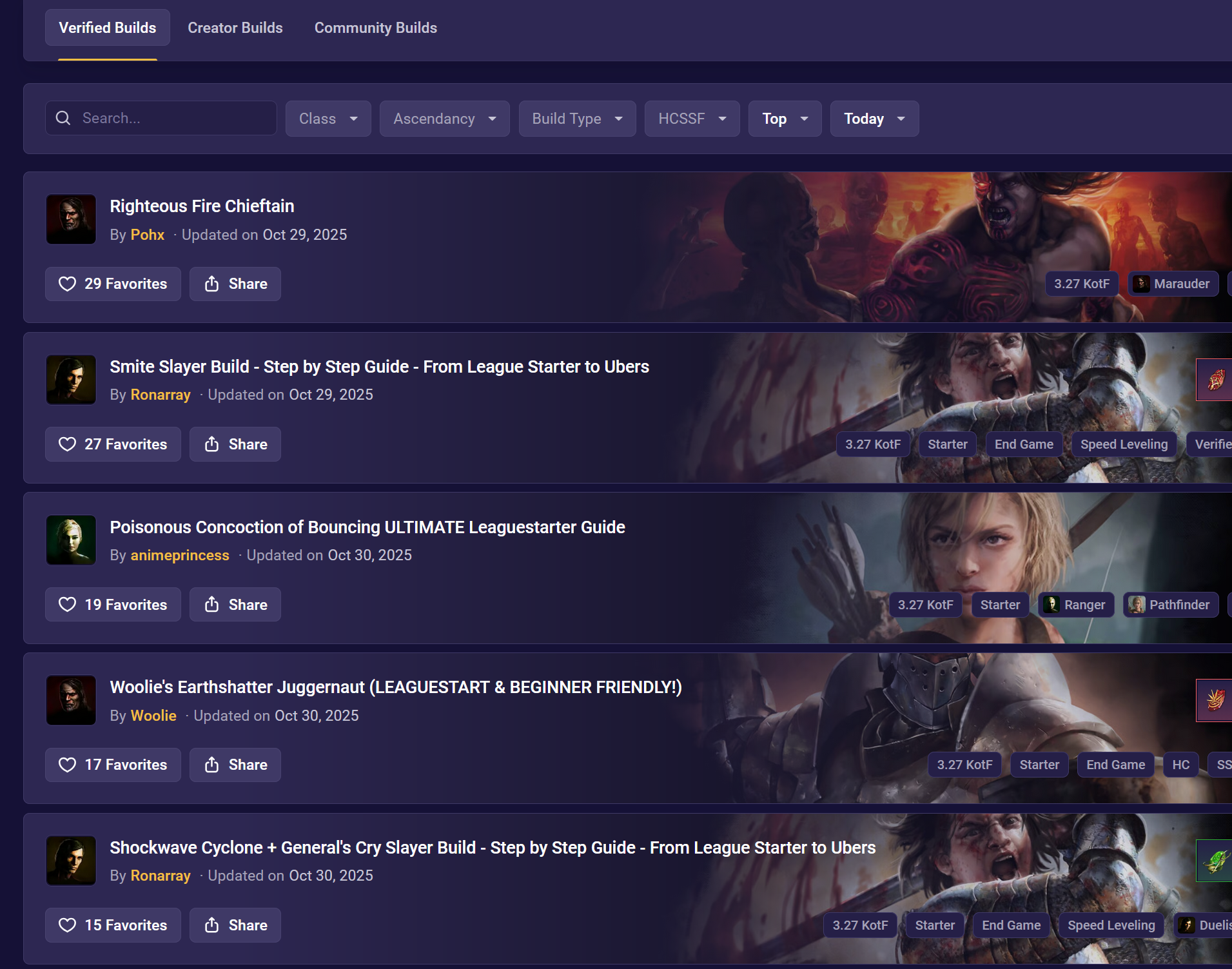
Task: Click the Earthshatter skill gem icon
Action: [x=1215, y=700]
